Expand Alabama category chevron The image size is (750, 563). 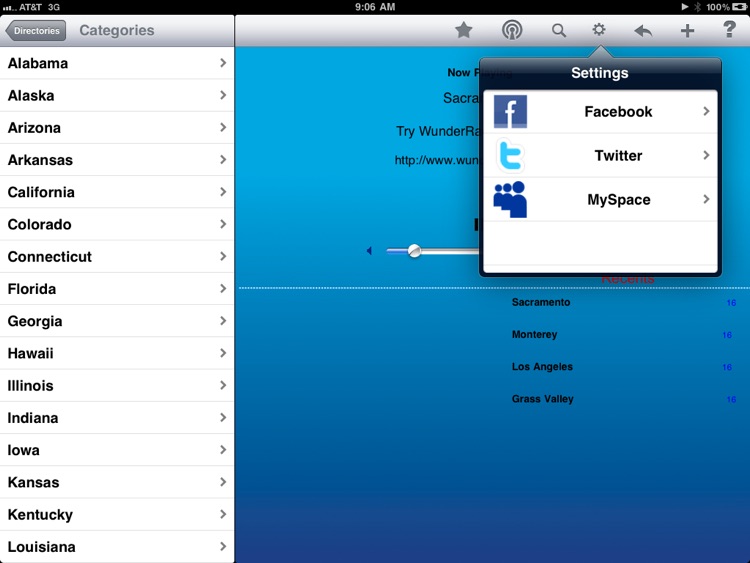[223, 63]
